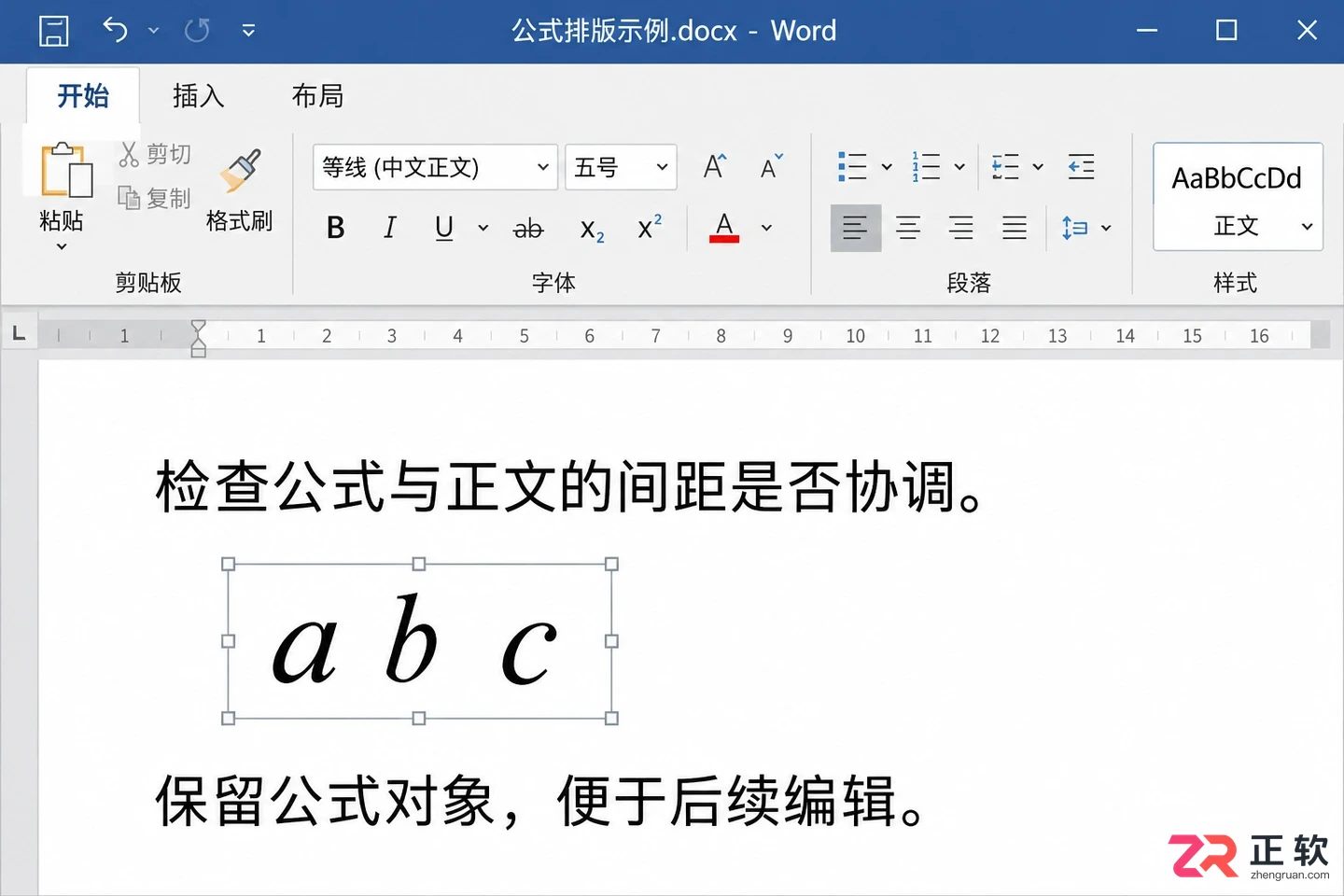Cut the selection with 剪切
This screenshot has width=1344, height=896.
tap(155, 154)
